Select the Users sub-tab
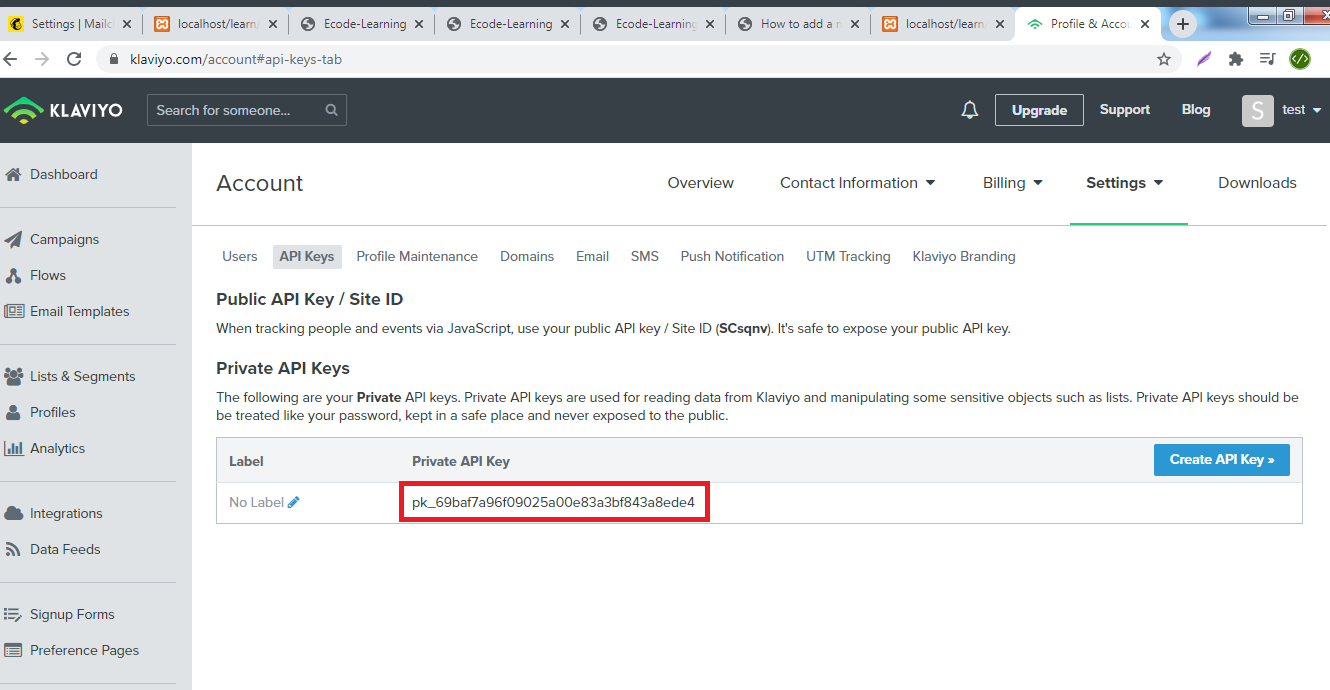This screenshot has width=1330, height=690. 240,257
